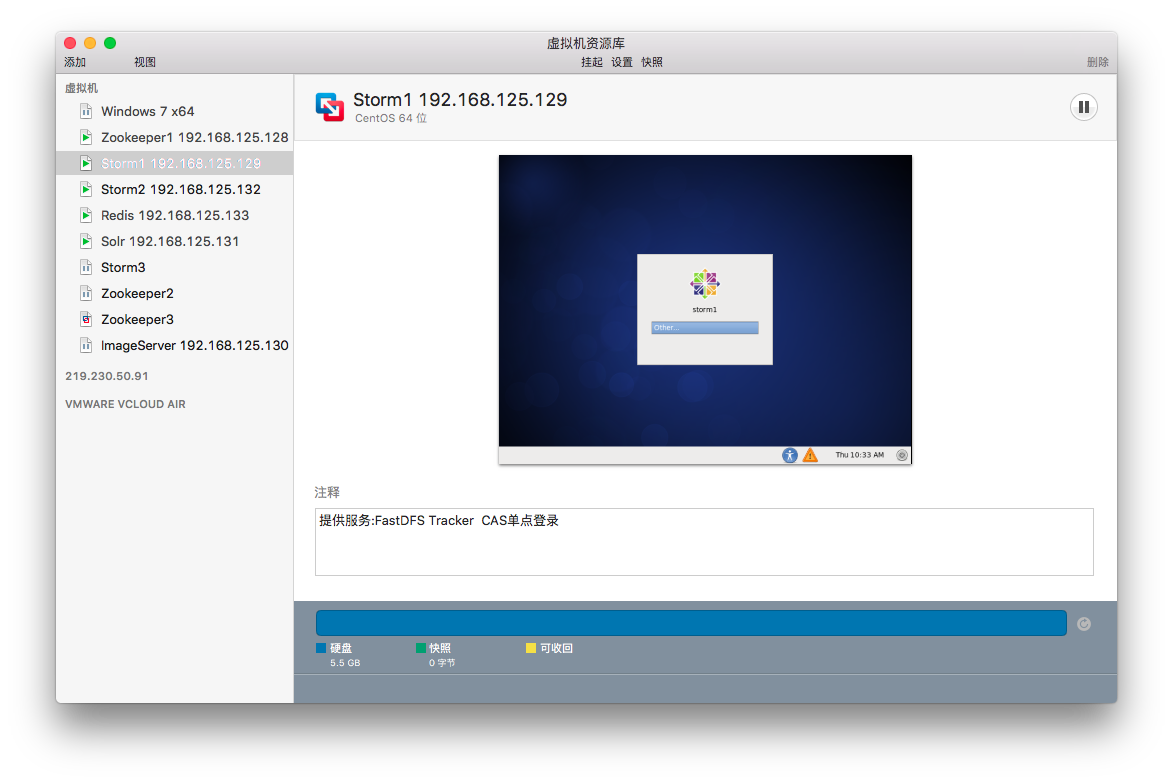
Task: Select the Solr 192.168.125.131 entry
Action: point(169,241)
